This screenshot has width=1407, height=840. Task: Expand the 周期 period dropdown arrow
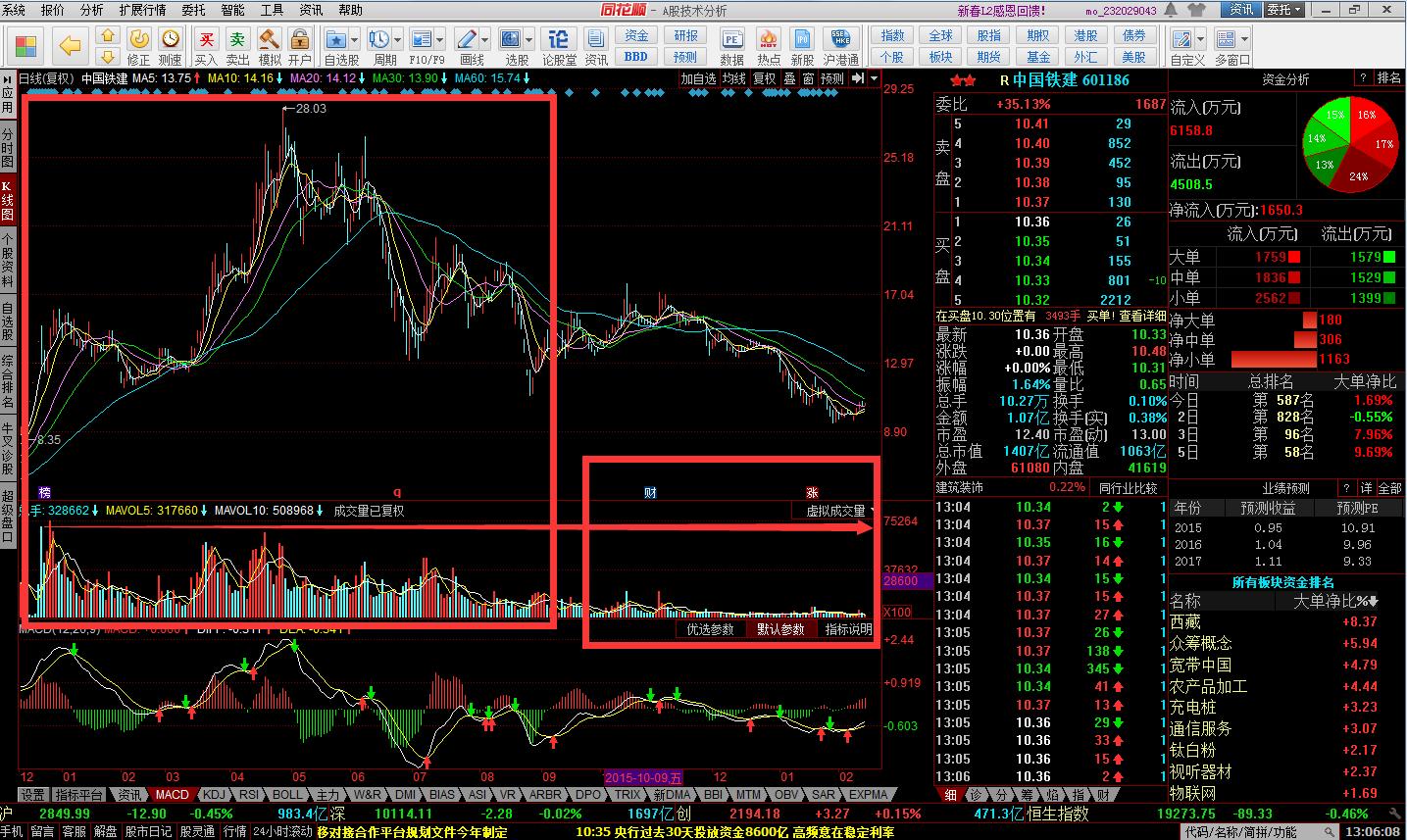coord(397,39)
